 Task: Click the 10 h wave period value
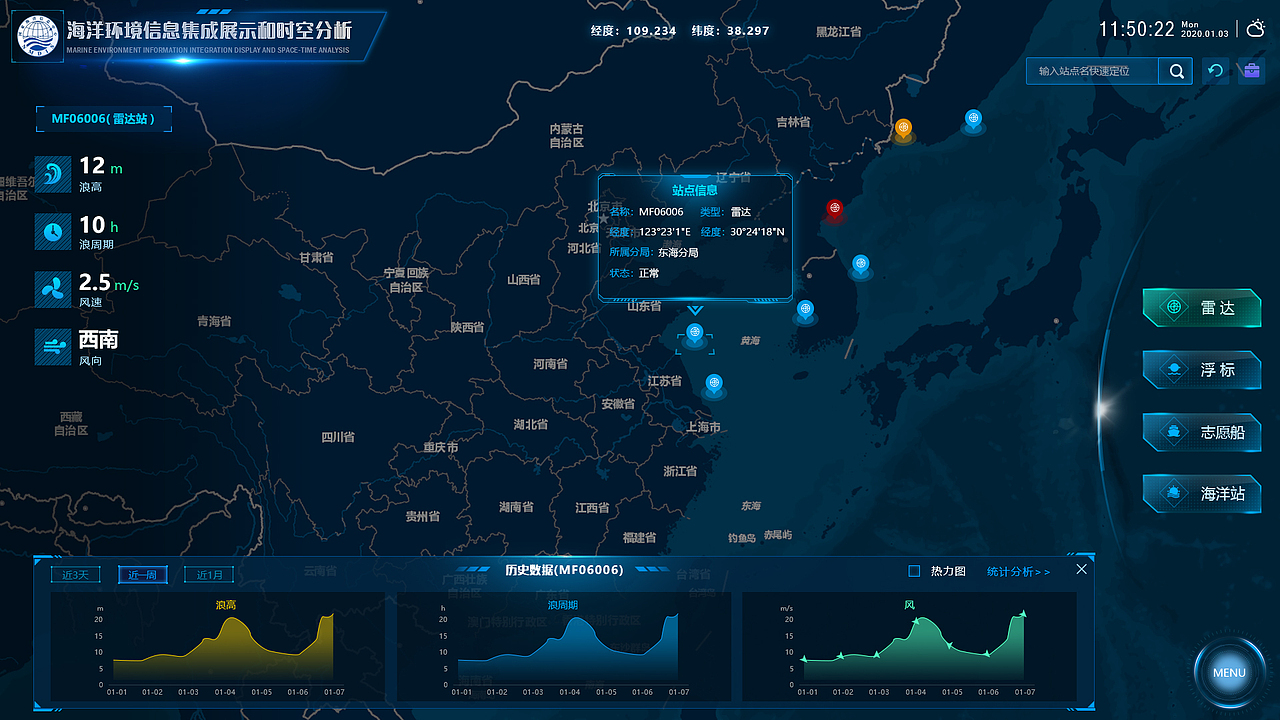pyautogui.click(x=99, y=224)
